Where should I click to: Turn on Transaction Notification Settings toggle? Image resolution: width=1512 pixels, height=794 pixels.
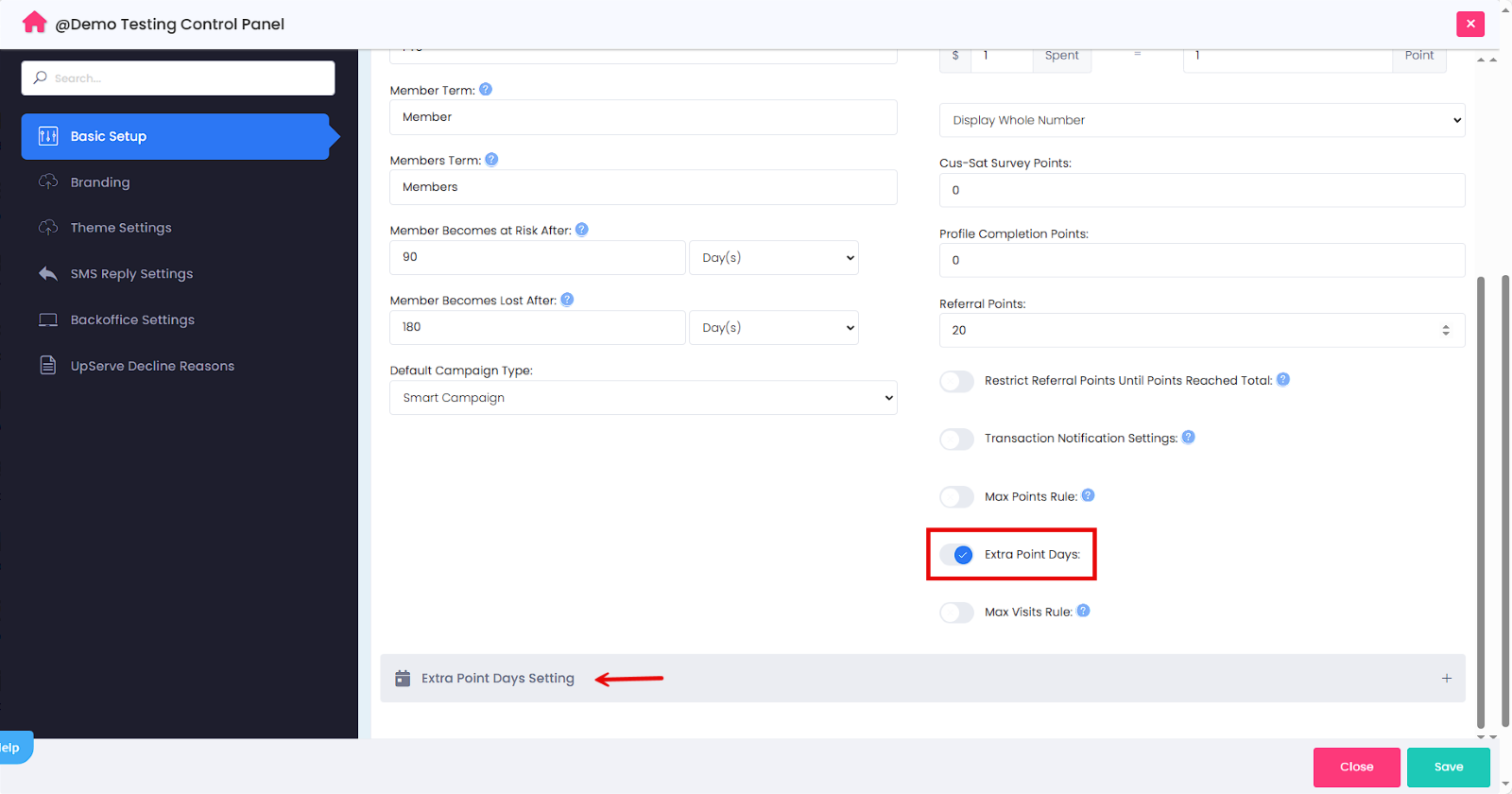[956, 439]
